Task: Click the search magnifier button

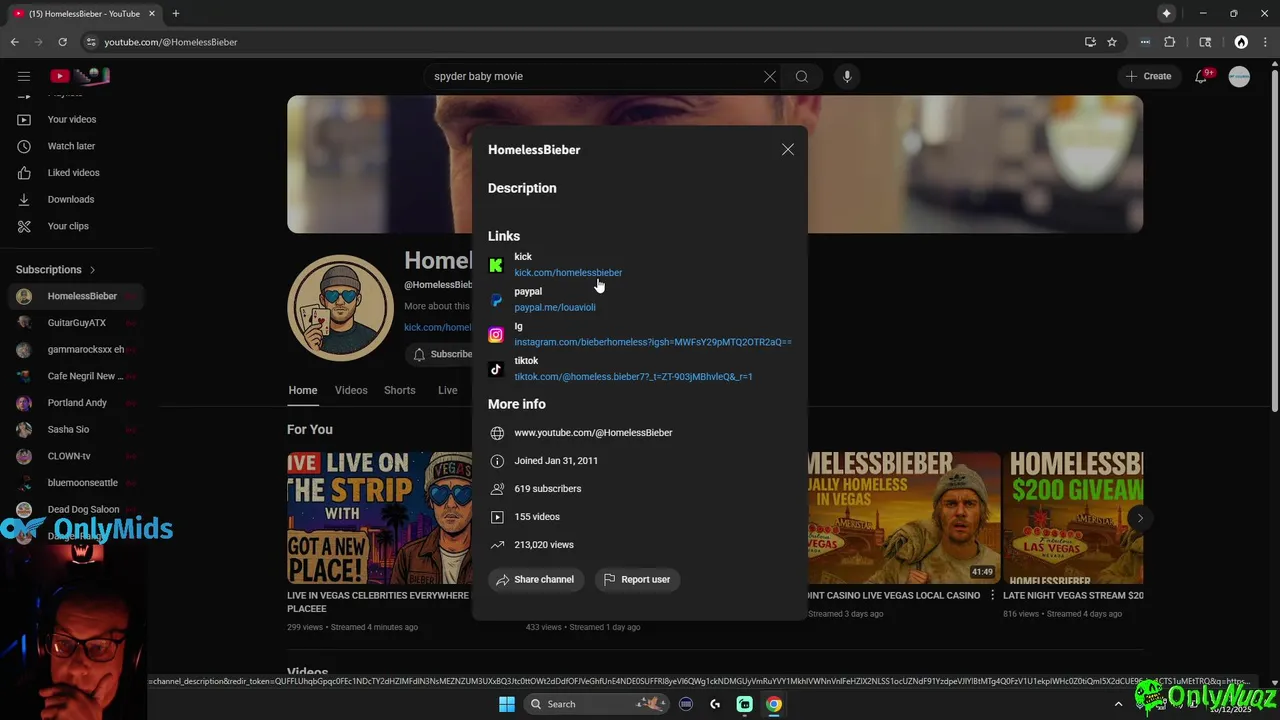Action: (802, 76)
